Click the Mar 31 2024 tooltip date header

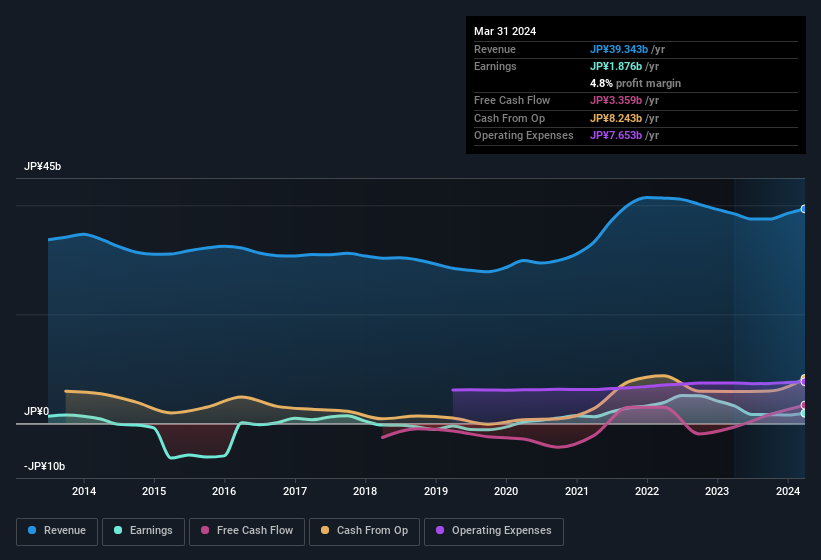point(505,31)
